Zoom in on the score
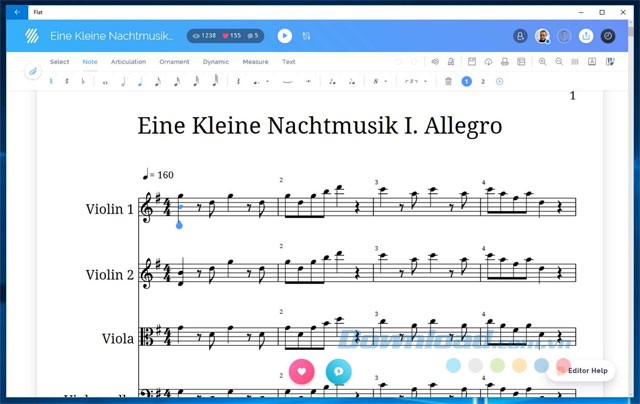The image size is (640, 404). click(543, 62)
